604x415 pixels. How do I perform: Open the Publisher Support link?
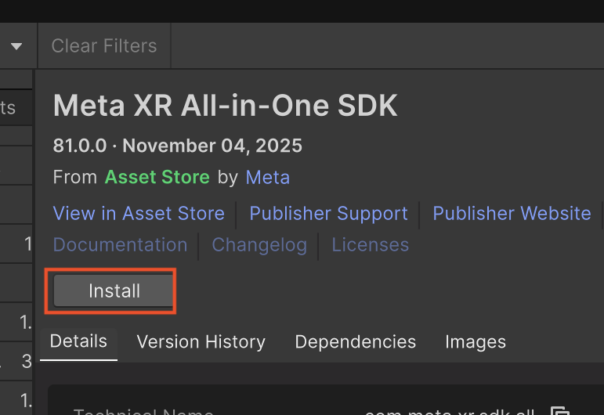328,213
